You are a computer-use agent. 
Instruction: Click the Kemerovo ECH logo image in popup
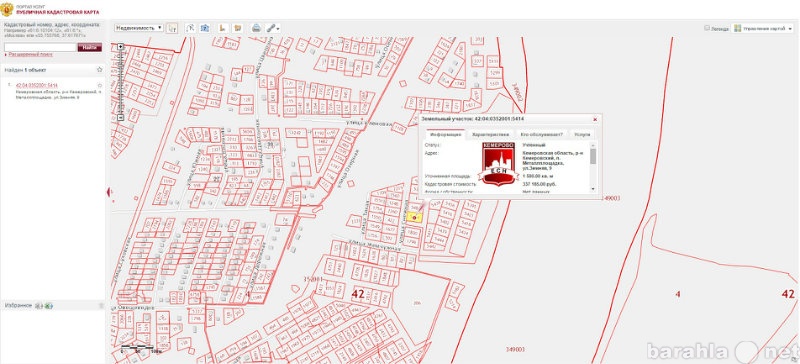(x=498, y=163)
